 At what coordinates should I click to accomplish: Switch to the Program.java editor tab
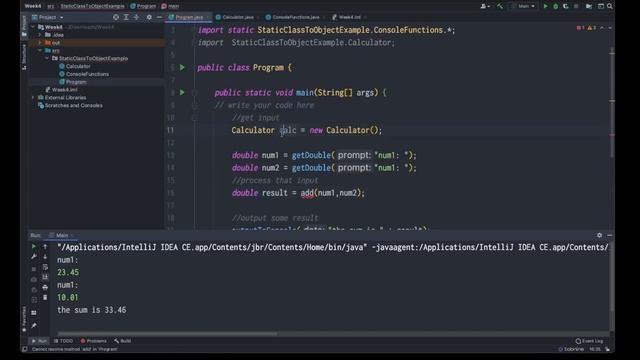pyautogui.click(x=189, y=17)
